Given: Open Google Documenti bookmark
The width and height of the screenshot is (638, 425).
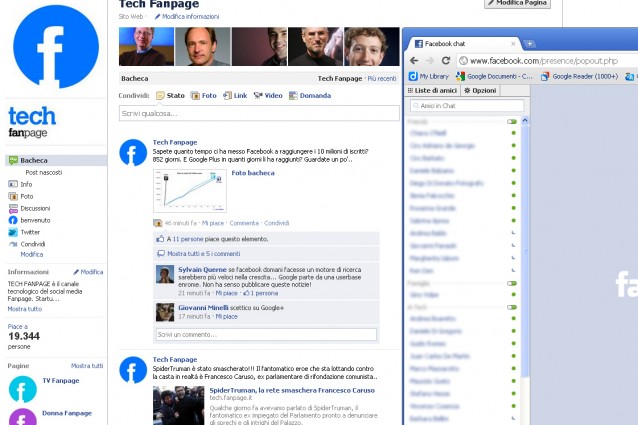Looking at the screenshot, I should [x=494, y=76].
